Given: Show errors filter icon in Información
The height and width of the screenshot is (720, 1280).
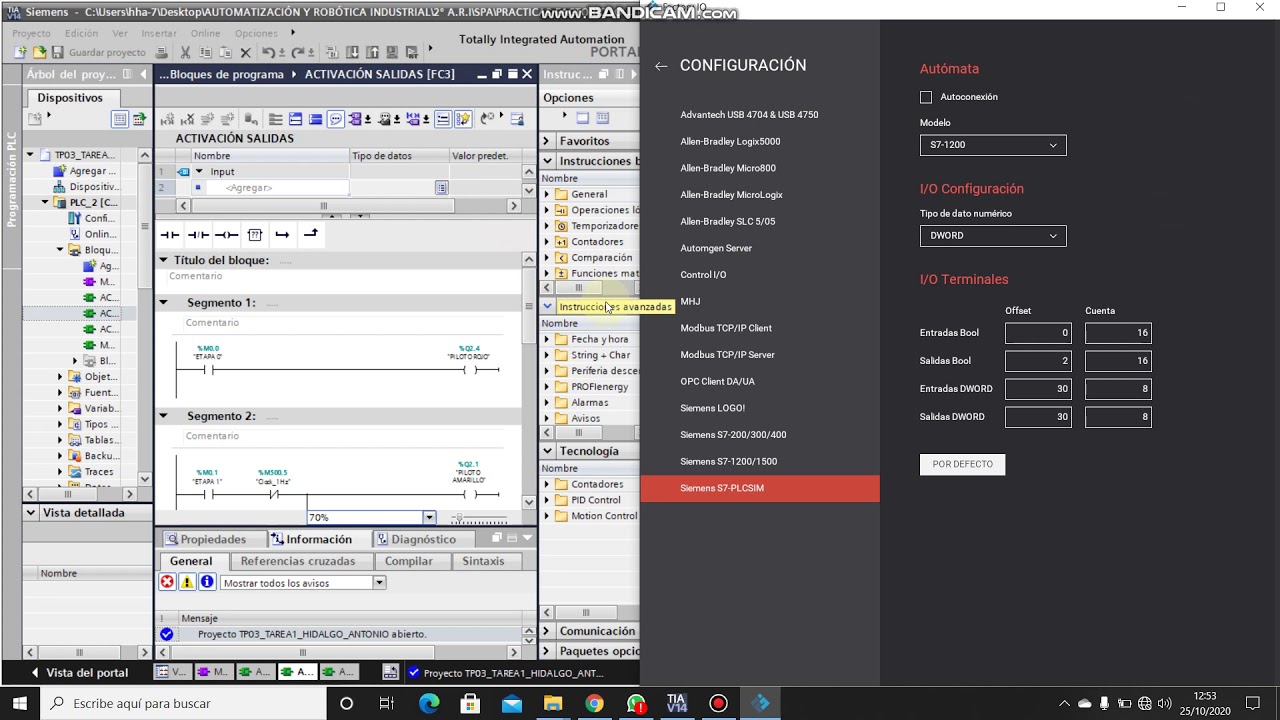Looking at the screenshot, I should click(167, 582).
